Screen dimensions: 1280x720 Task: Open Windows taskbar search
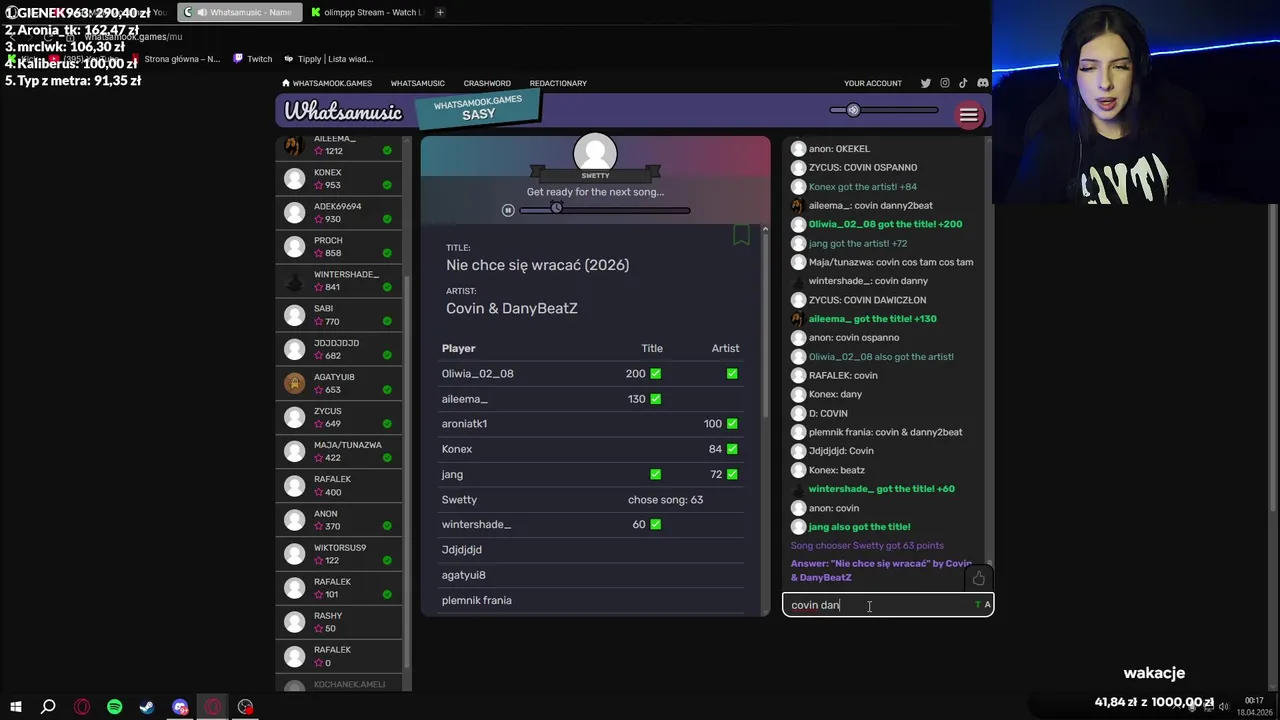coord(48,707)
